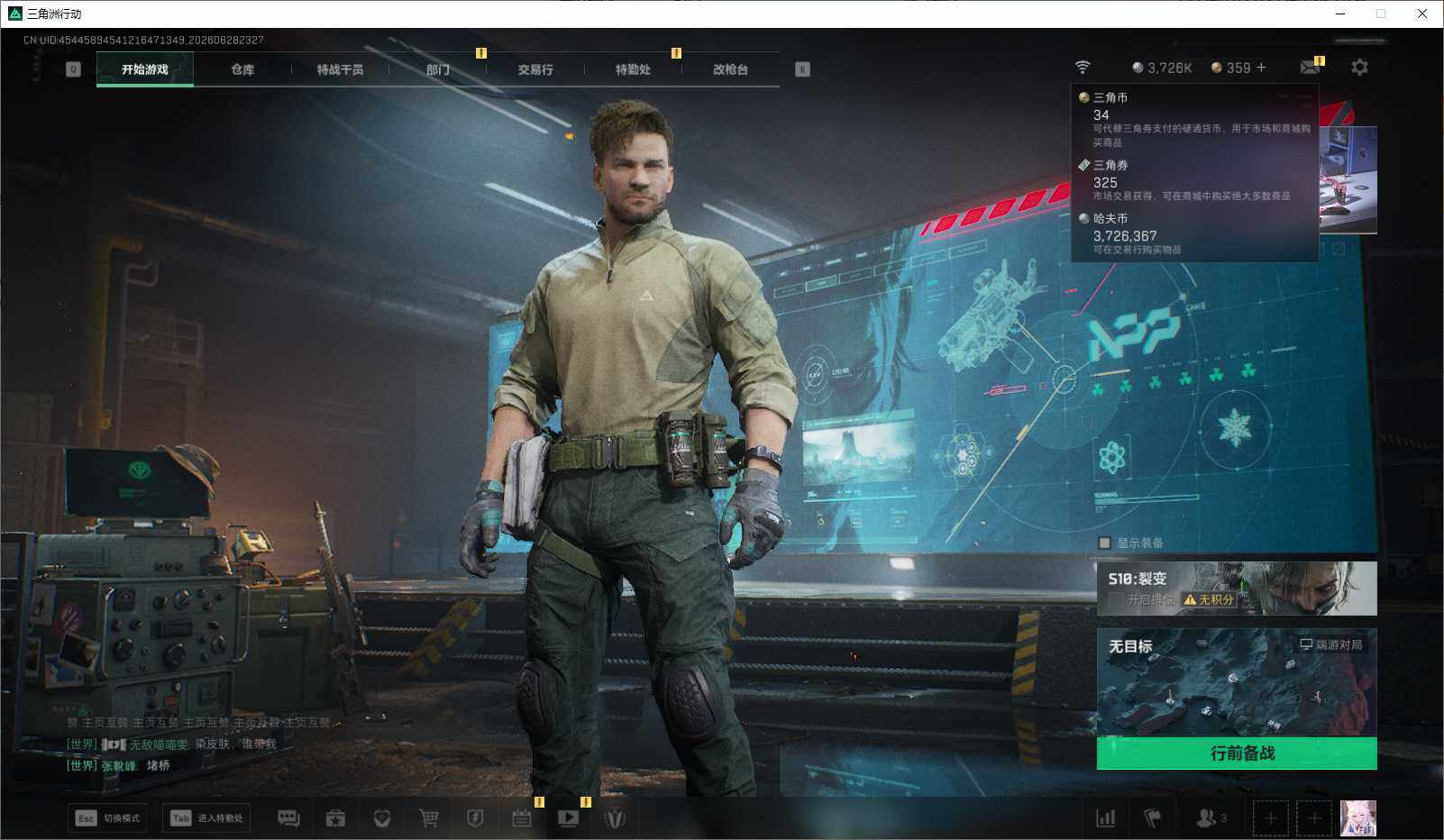
Task: Open the chat messages icon in bottom bar
Action: tap(288, 818)
